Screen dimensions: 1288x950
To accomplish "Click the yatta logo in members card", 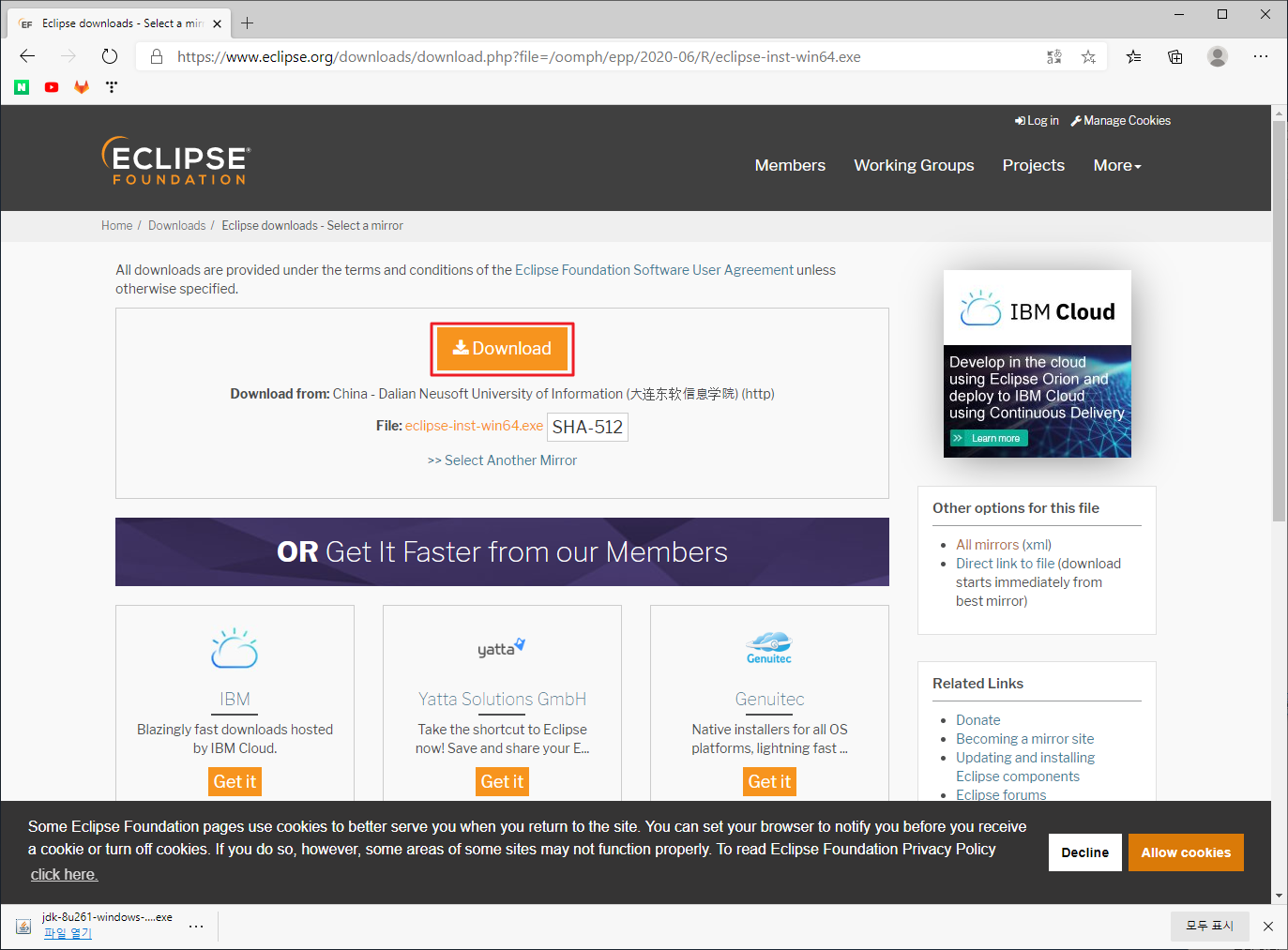I will (x=502, y=648).
